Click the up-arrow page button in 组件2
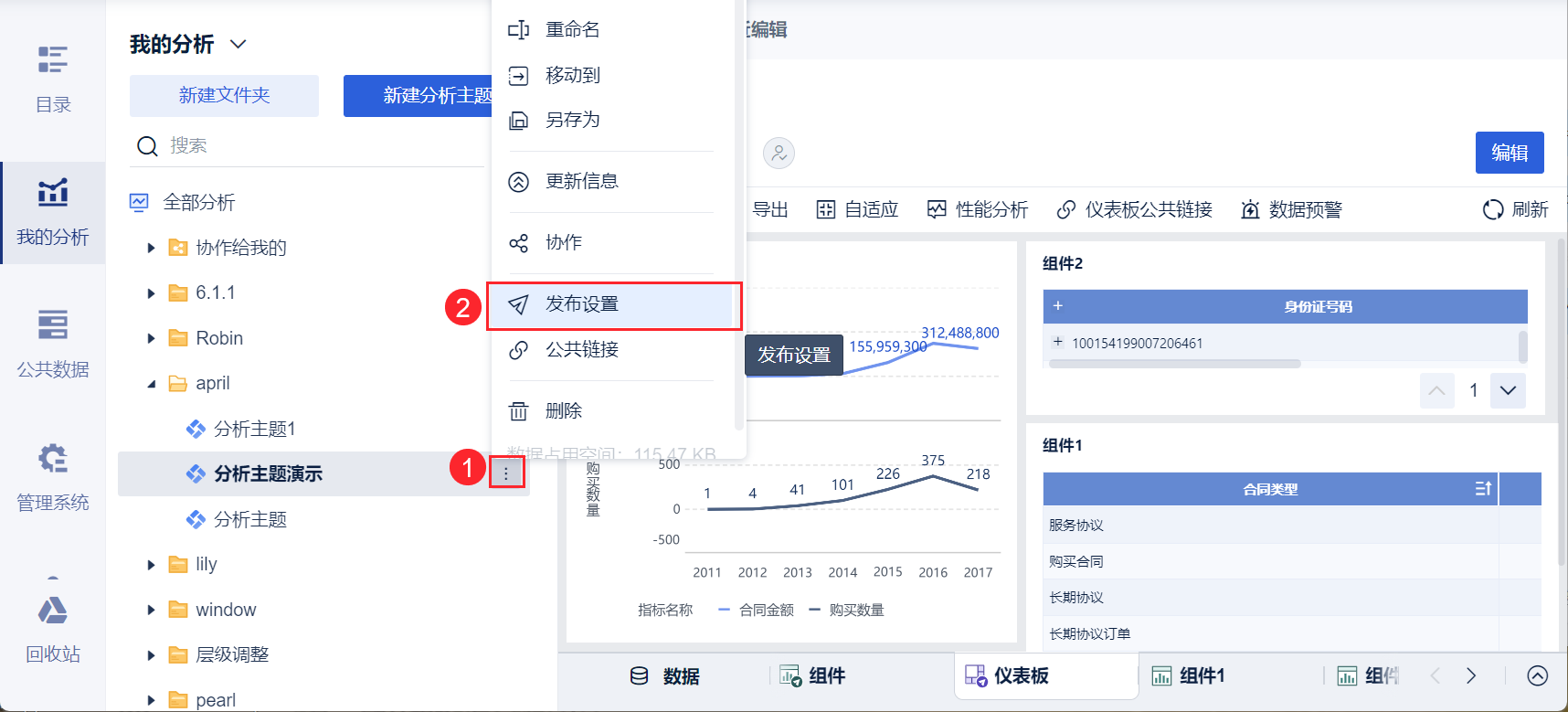 pyautogui.click(x=1436, y=390)
